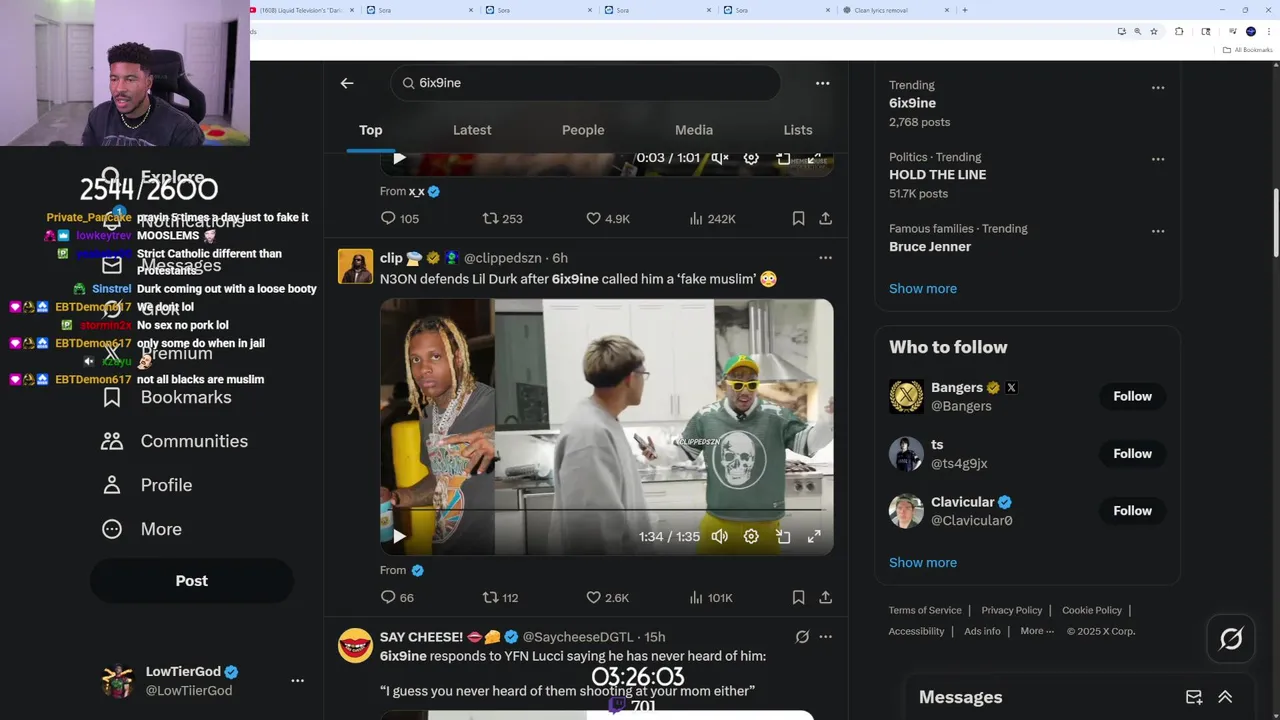
Task: Click the 6ix9ine search input field
Action: point(585,83)
